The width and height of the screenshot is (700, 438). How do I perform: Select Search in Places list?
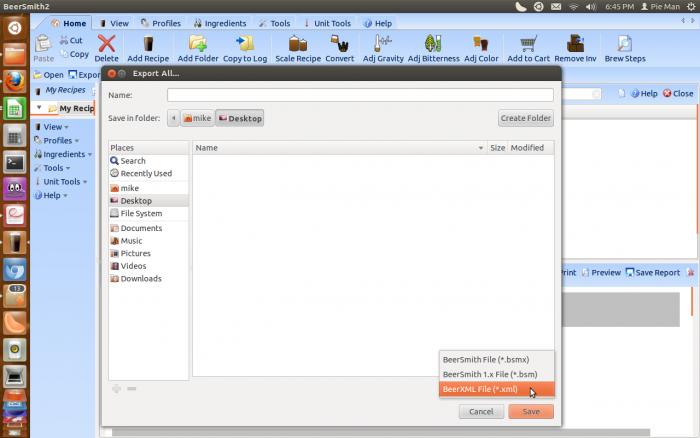[148, 161]
